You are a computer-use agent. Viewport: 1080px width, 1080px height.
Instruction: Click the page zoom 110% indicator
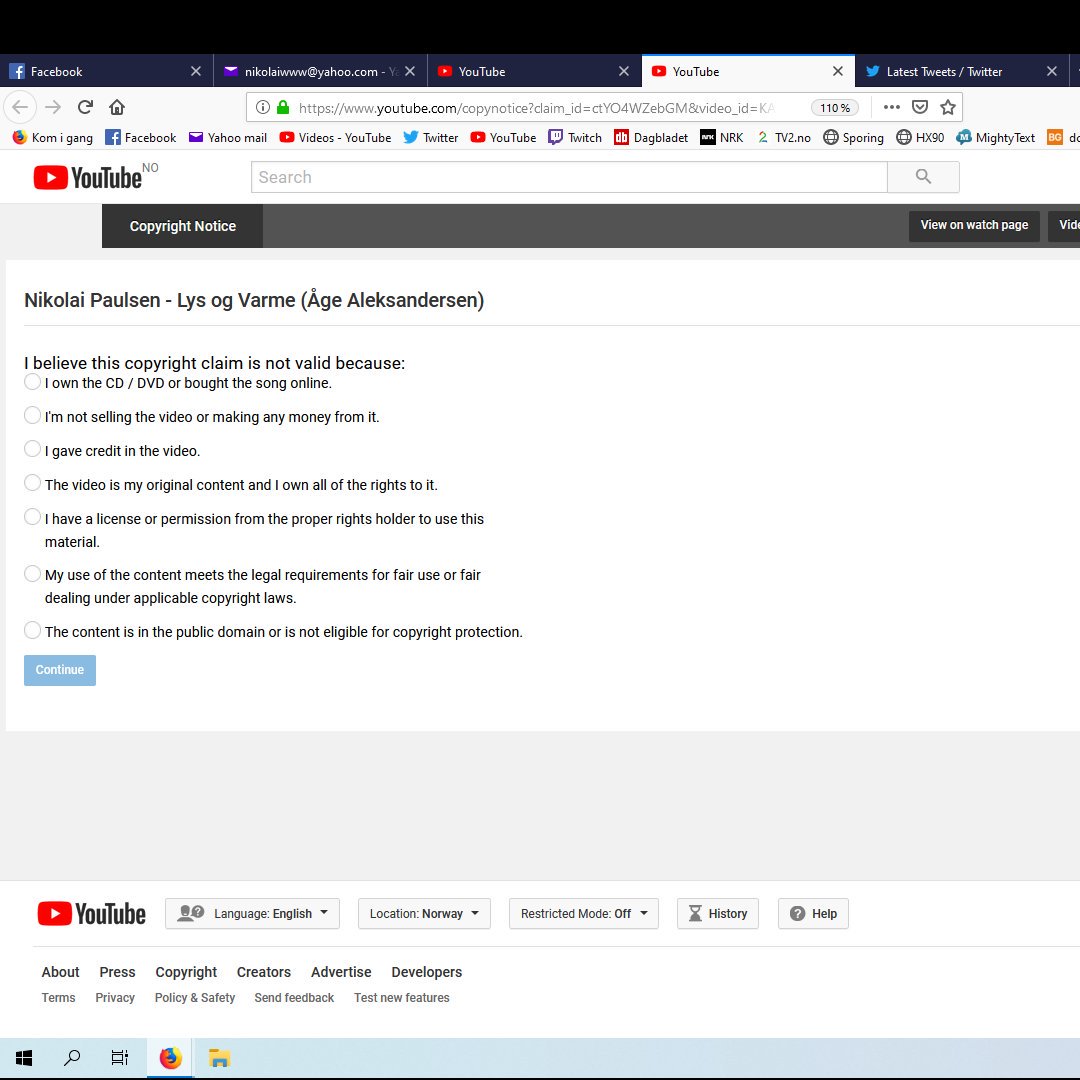[835, 107]
